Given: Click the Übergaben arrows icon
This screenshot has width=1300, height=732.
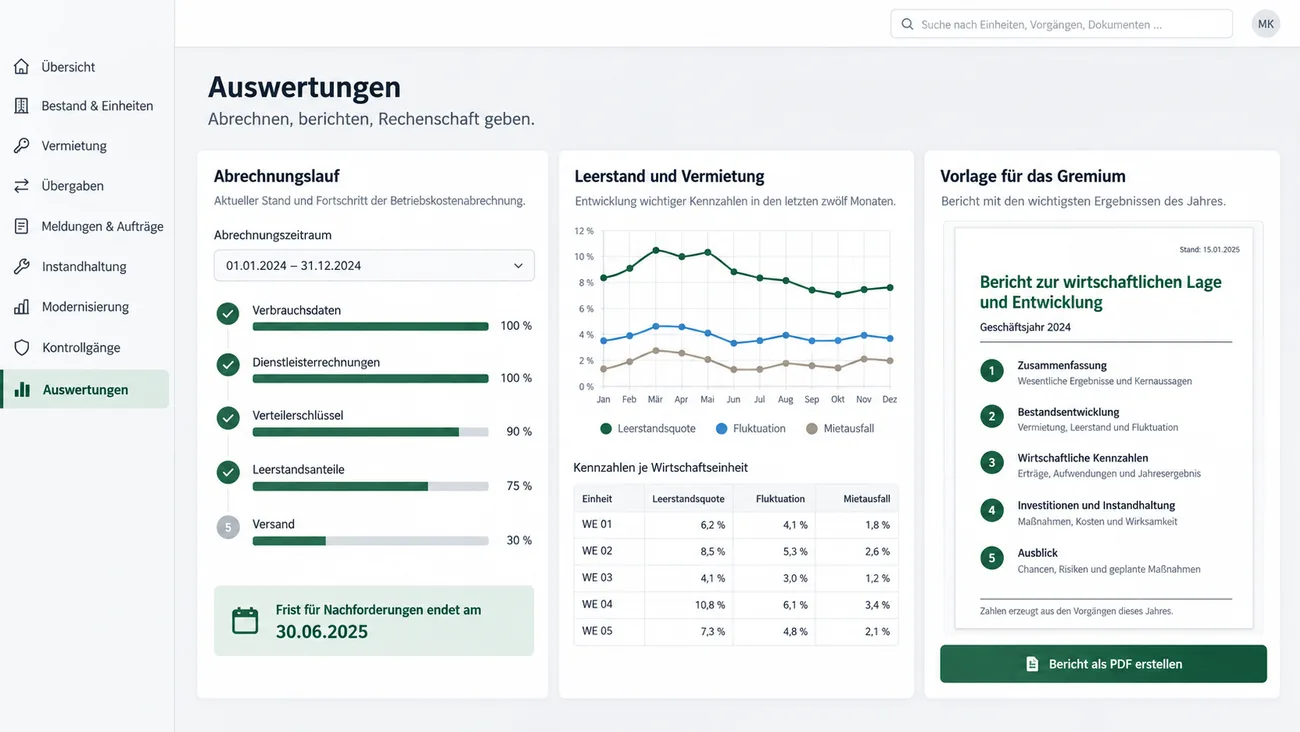Looking at the screenshot, I should pyautogui.click(x=21, y=186).
